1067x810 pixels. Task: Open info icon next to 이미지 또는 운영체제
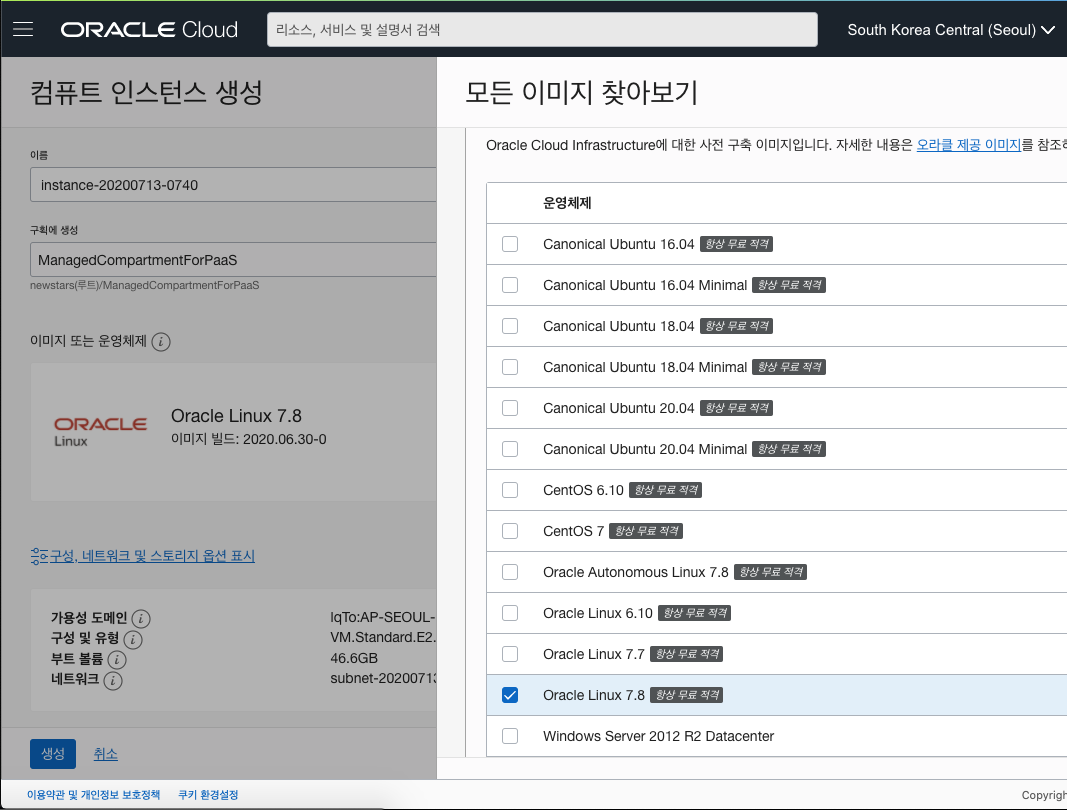[x=161, y=342]
